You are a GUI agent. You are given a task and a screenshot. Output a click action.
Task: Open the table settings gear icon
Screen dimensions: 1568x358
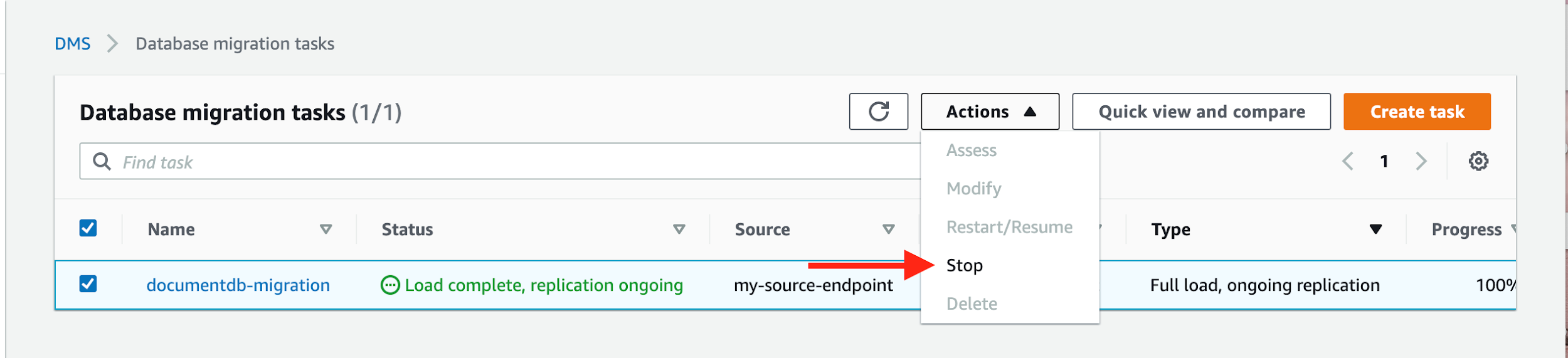coord(1478,161)
